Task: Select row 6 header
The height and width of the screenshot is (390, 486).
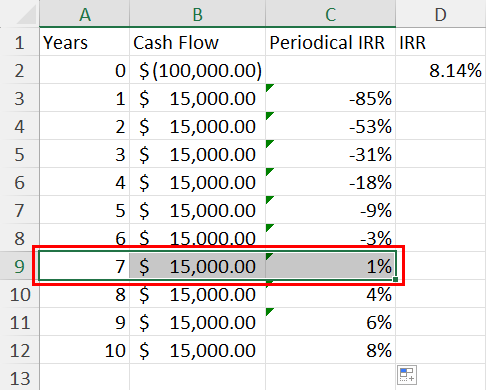Action: click(19, 182)
